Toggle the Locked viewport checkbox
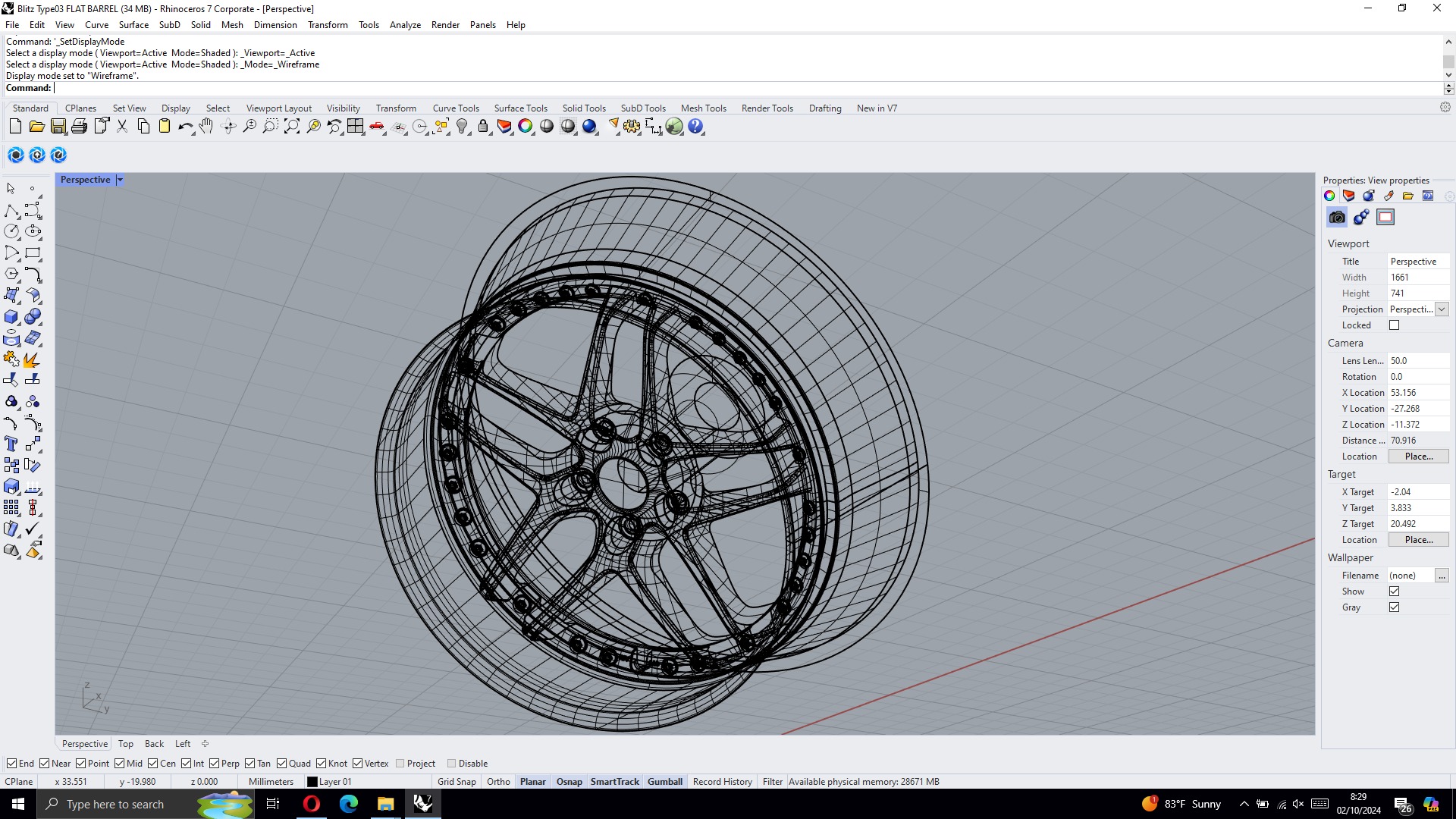The height and width of the screenshot is (819, 1456). (1394, 325)
